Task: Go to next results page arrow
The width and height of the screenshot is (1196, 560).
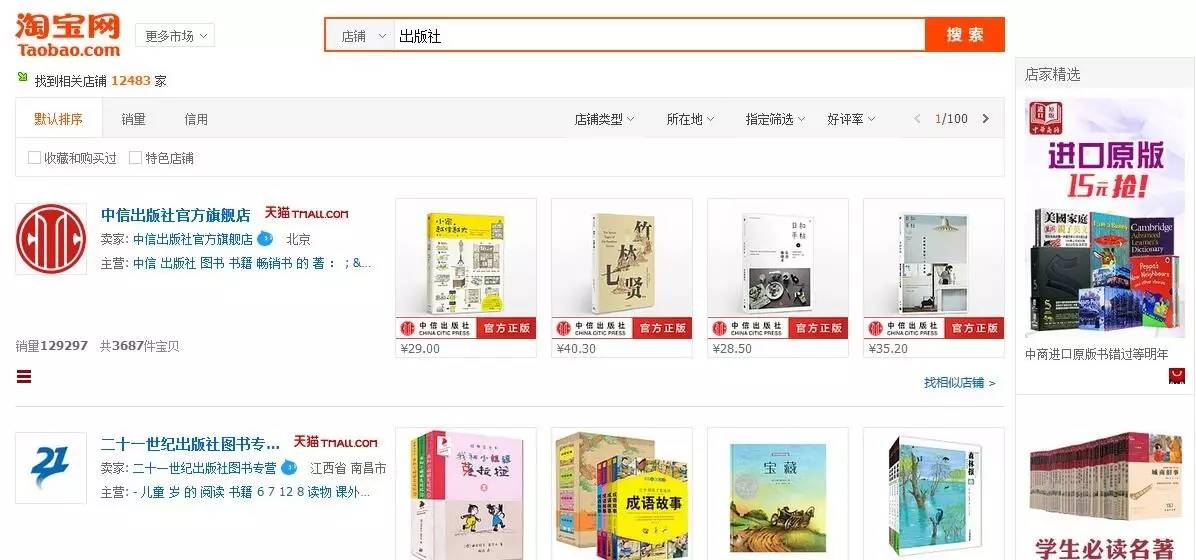Action: 985,119
